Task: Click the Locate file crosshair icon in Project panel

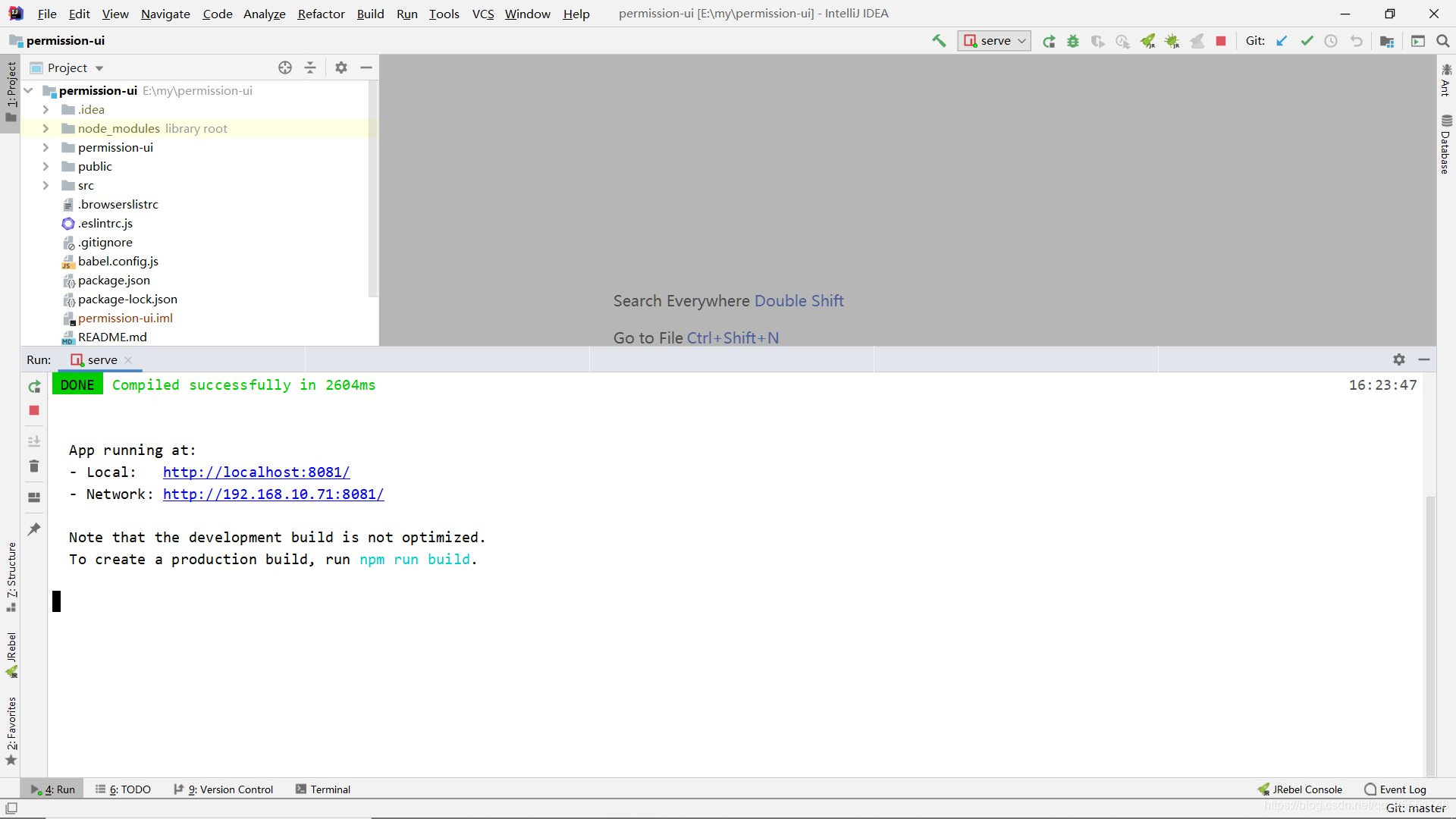Action: click(x=285, y=67)
